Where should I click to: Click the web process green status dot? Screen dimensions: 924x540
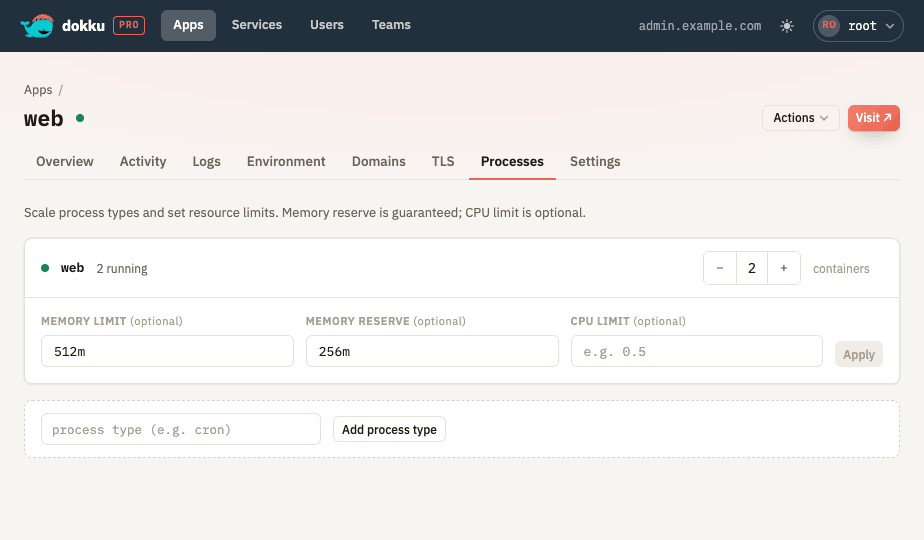tap(45, 268)
